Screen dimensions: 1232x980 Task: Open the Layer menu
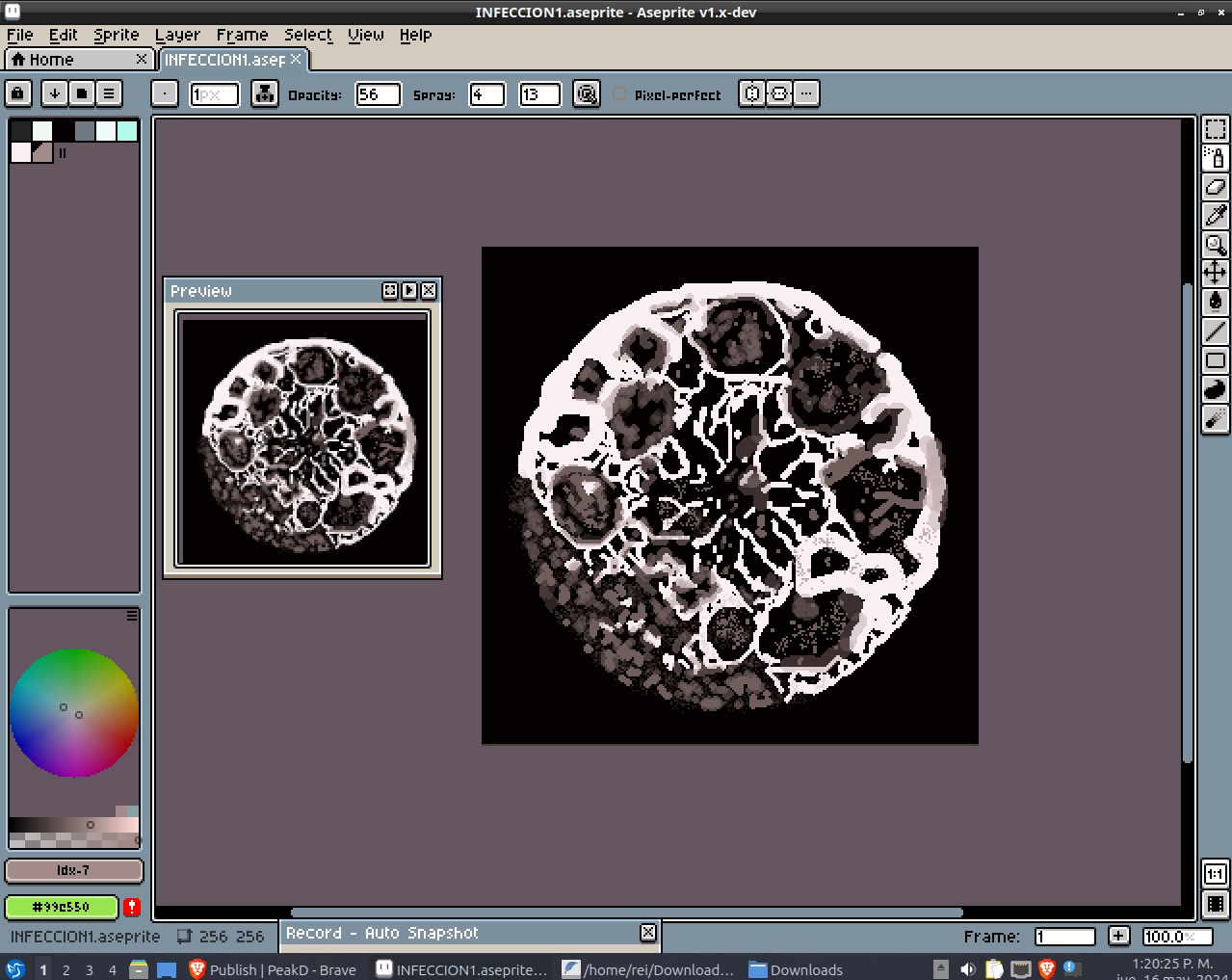(178, 35)
